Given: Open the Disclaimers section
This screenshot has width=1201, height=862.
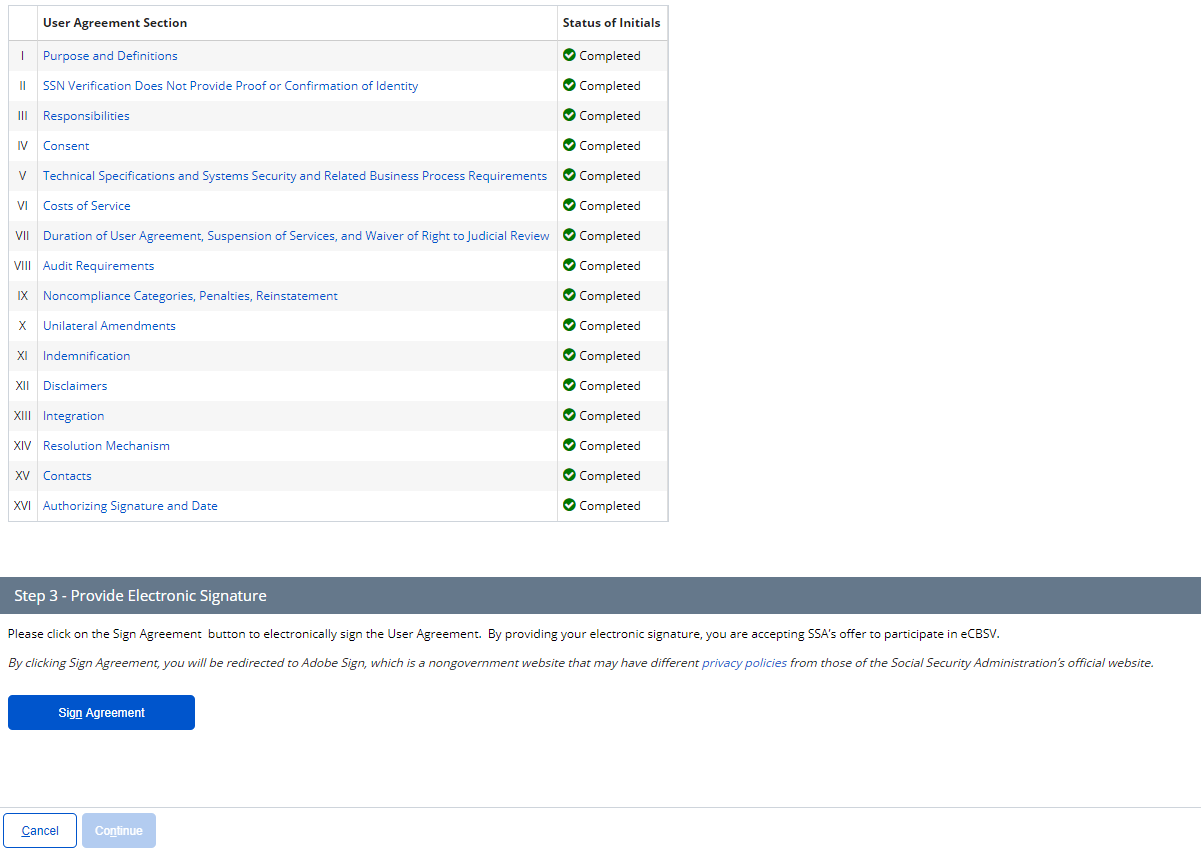Looking at the screenshot, I should click(x=75, y=386).
